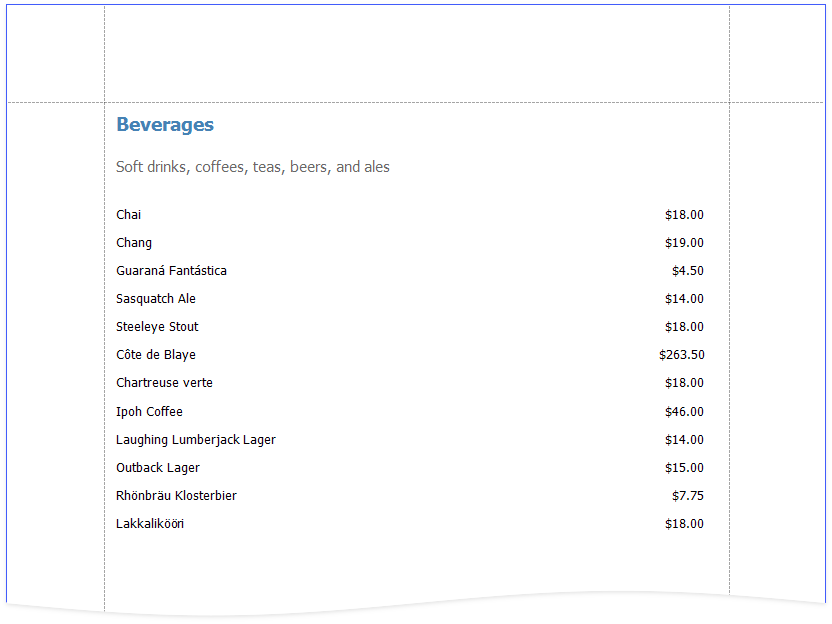The width and height of the screenshot is (832, 624).
Task: Select the Lakkalikööri product name
Action: (x=150, y=524)
